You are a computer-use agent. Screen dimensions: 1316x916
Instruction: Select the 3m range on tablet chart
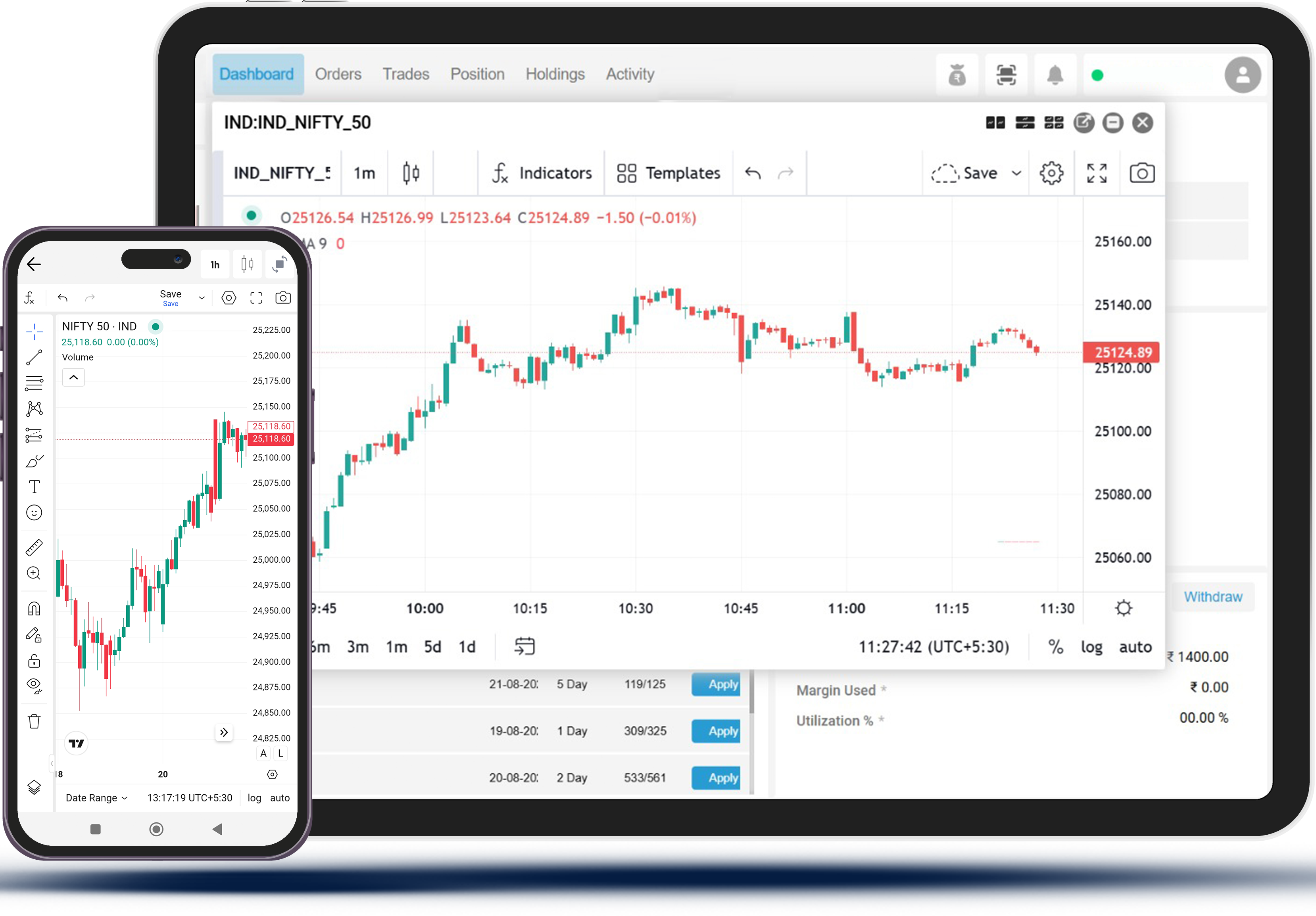357,647
